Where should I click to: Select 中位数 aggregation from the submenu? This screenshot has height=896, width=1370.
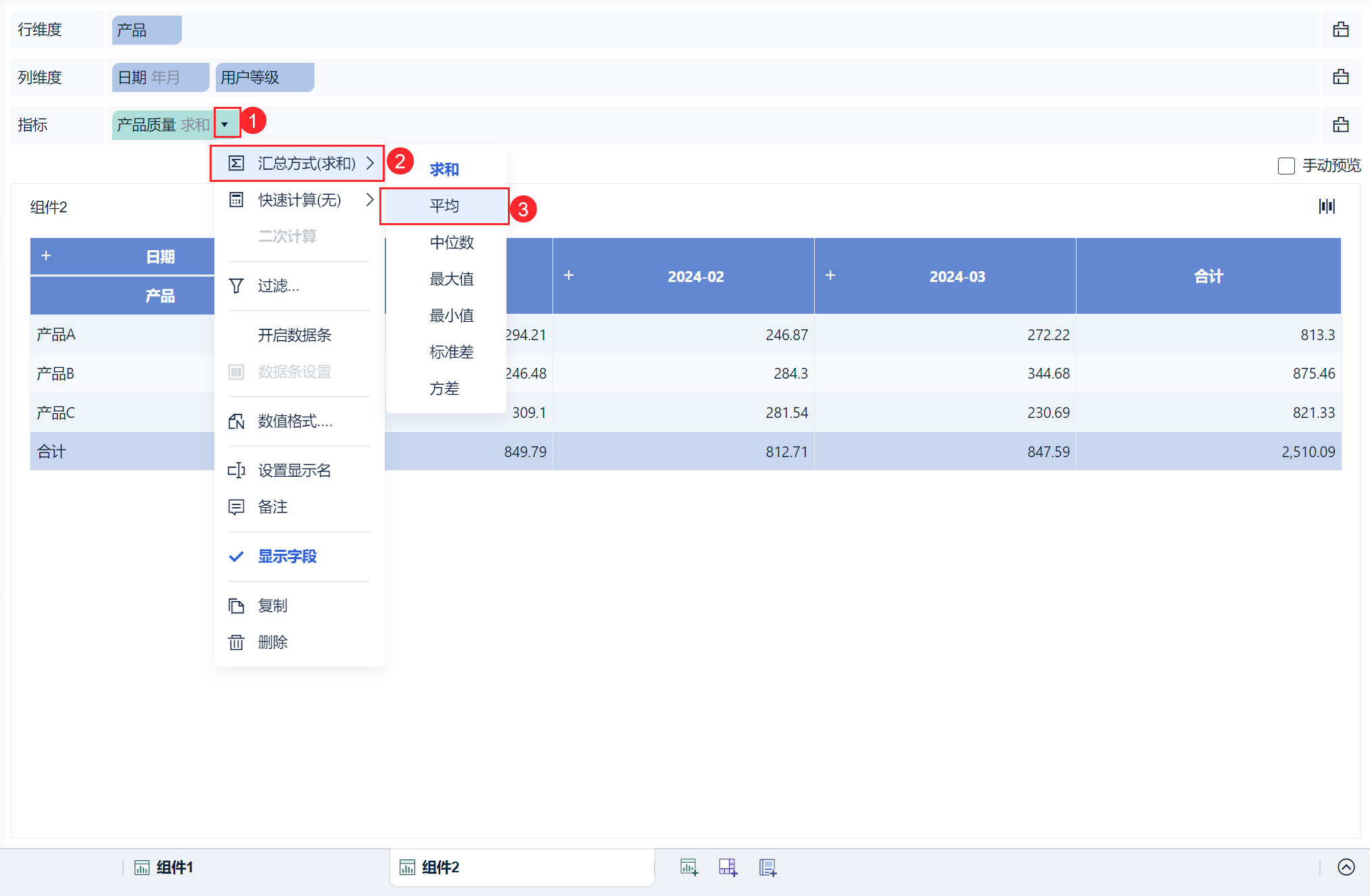pos(452,243)
